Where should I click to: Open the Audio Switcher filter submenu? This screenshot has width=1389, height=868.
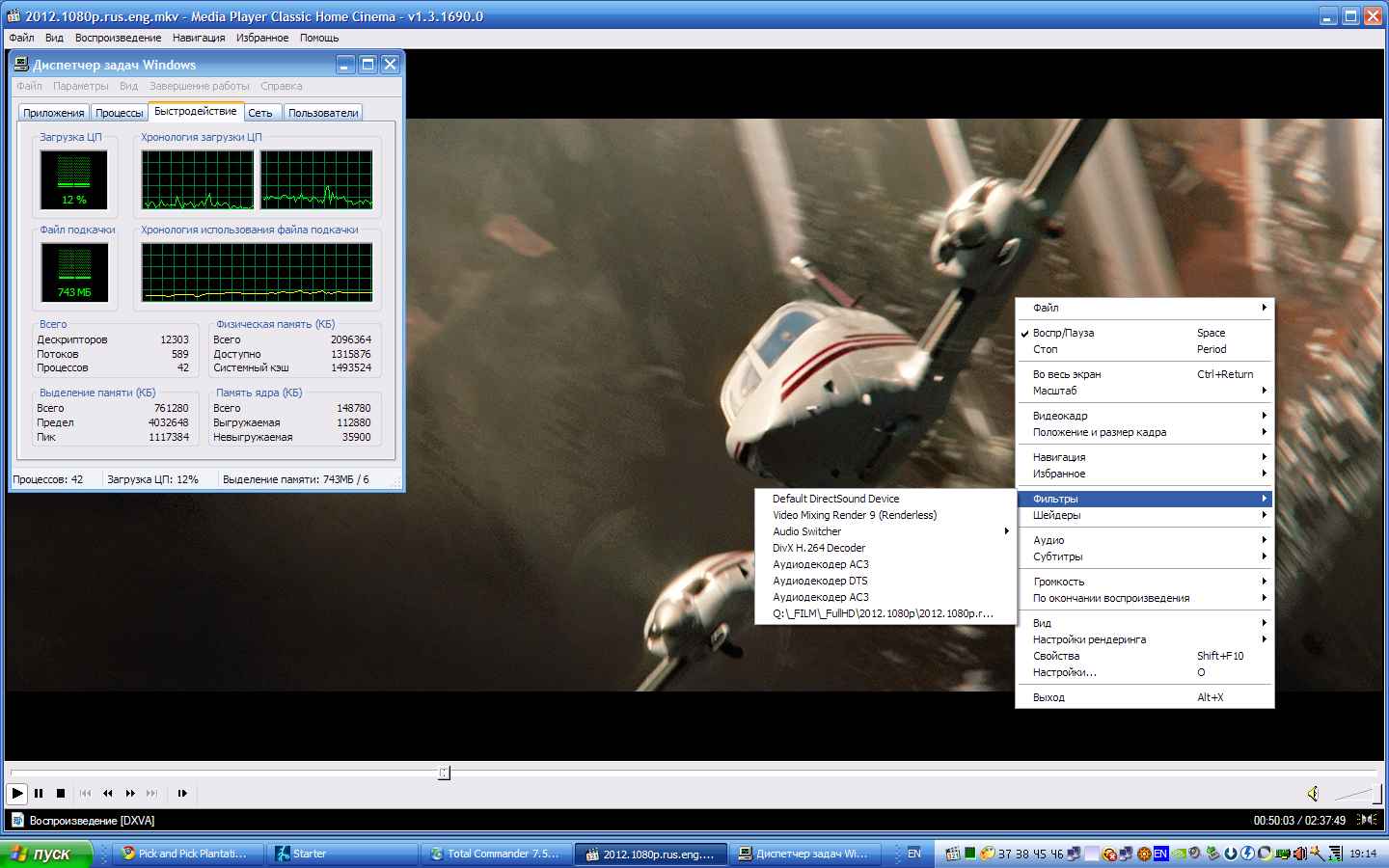(885, 531)
